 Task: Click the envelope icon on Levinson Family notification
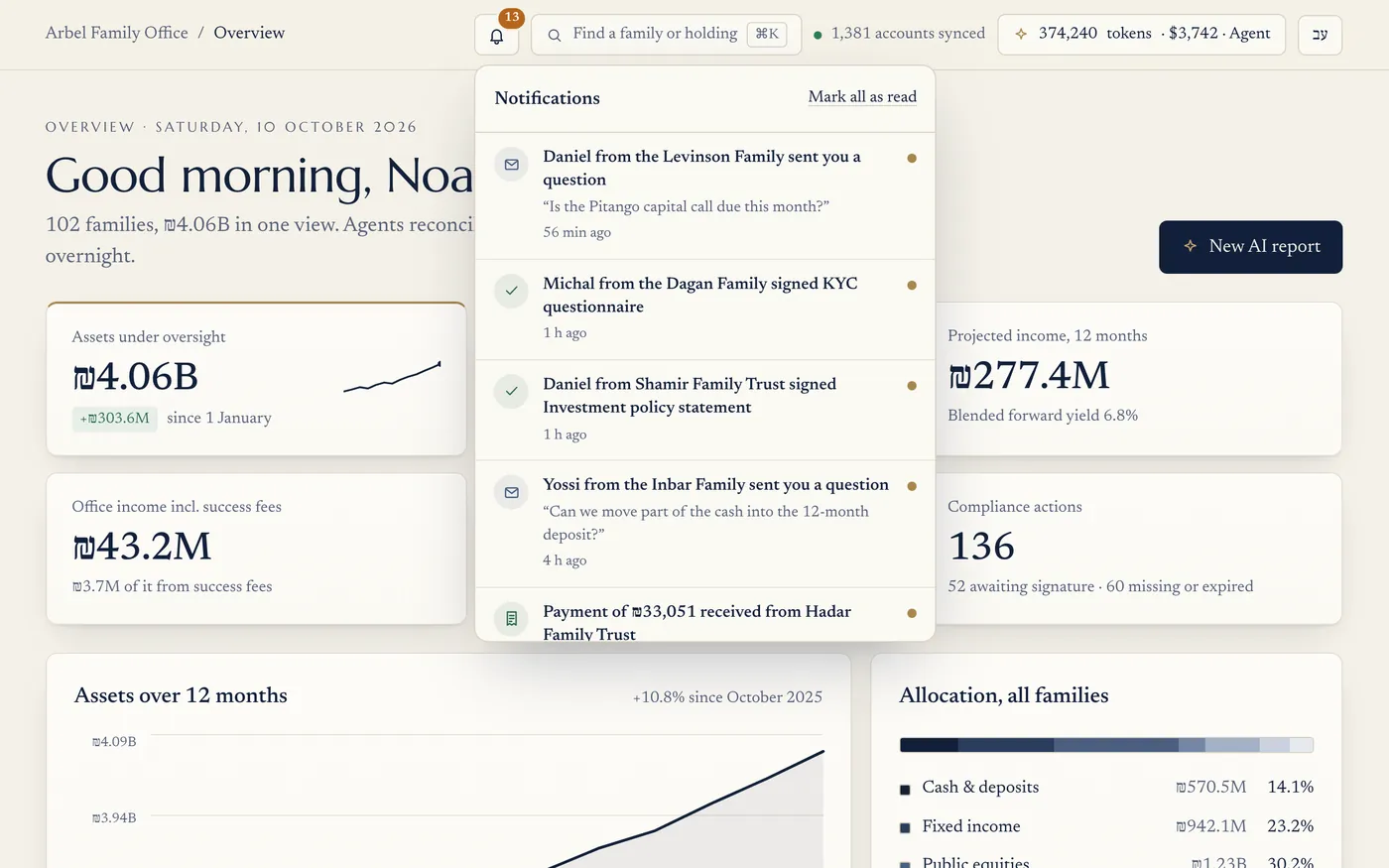pyautogui.click(x=511, y=165)
